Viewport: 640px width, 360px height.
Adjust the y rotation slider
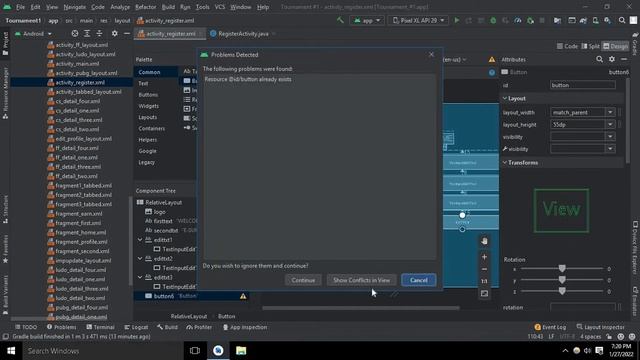(562, 280)
